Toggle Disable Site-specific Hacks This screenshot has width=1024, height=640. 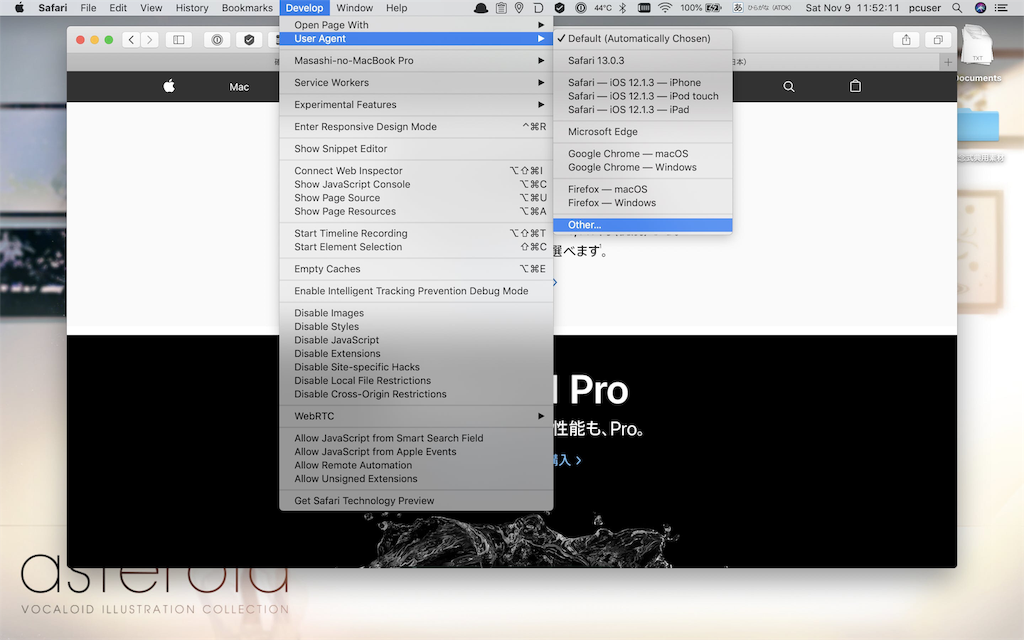point(416,367)
